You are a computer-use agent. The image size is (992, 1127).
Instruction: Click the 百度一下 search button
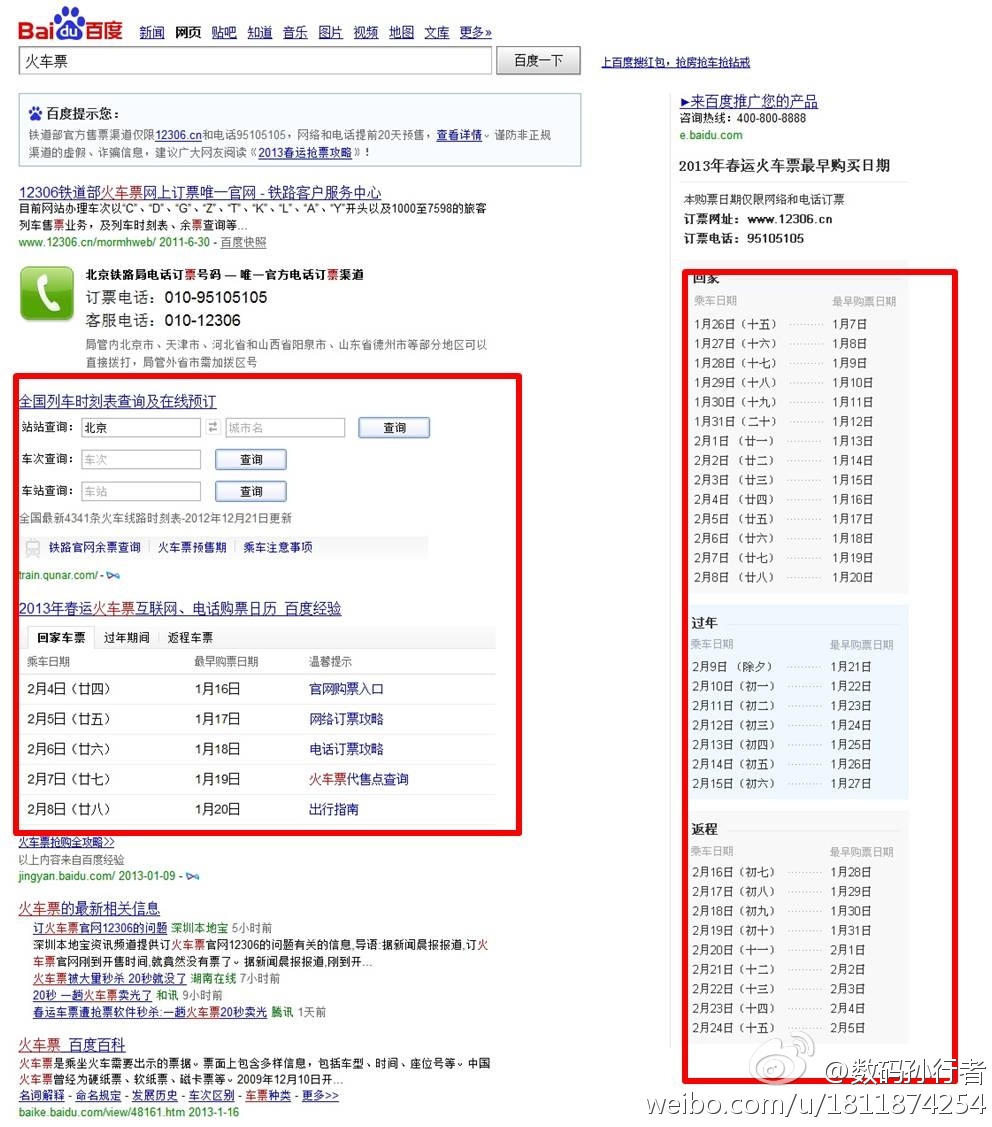tap(538, 61)
